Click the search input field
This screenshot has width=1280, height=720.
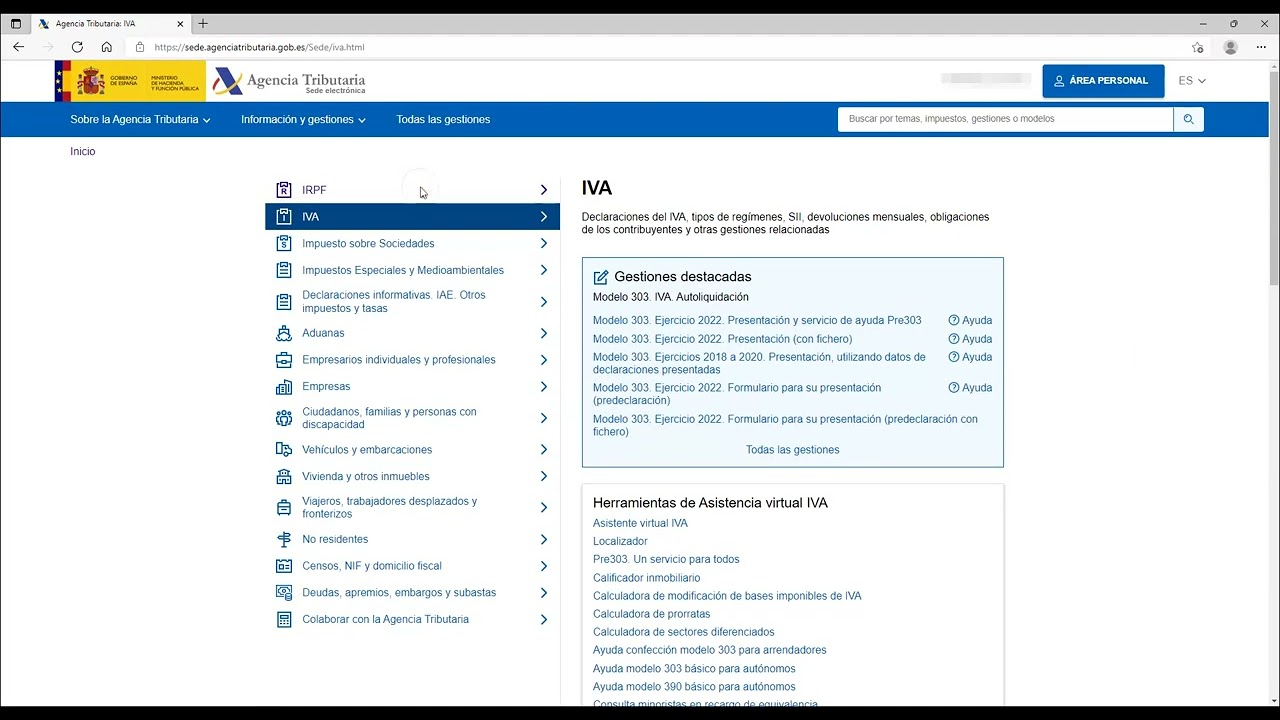(1005, 119)
